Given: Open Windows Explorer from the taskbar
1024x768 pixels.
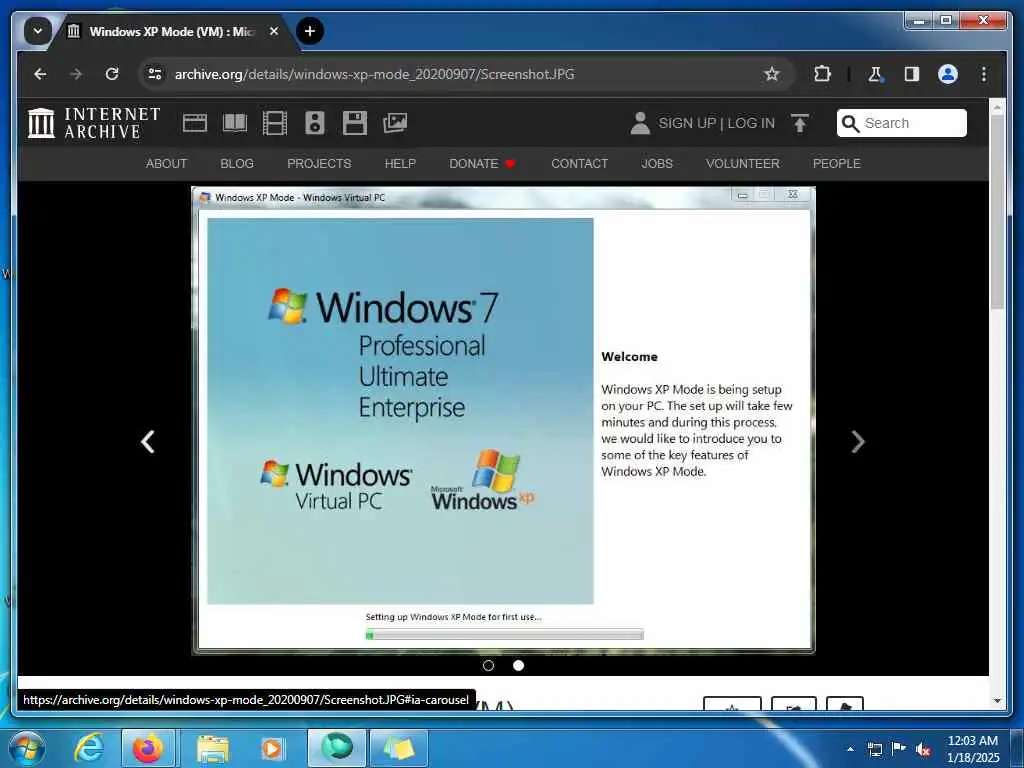Looking at the screenshot, I should tap(213, 749).
